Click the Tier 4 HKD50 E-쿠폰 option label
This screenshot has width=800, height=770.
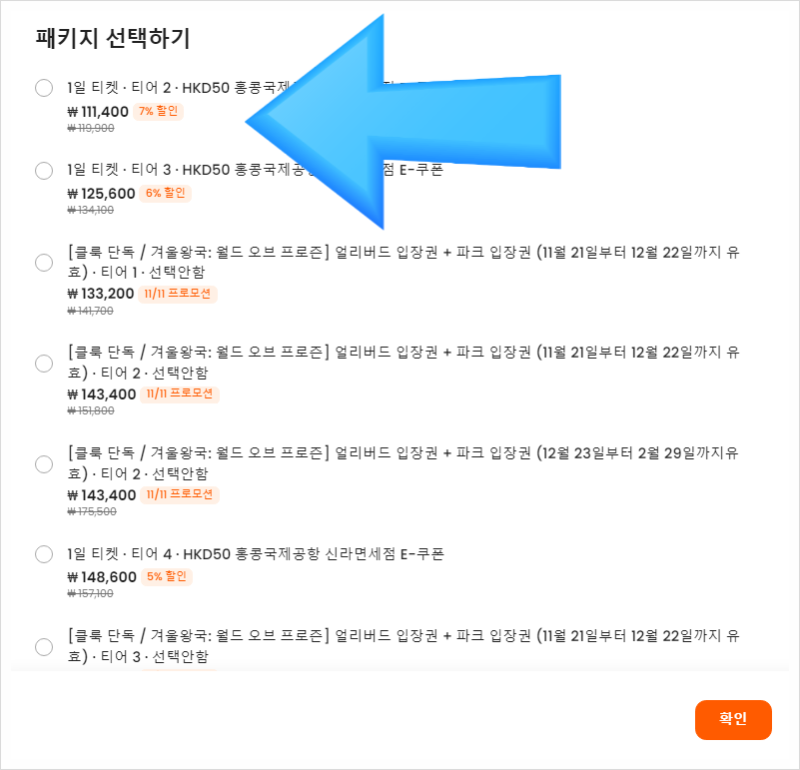pos(256,554)
